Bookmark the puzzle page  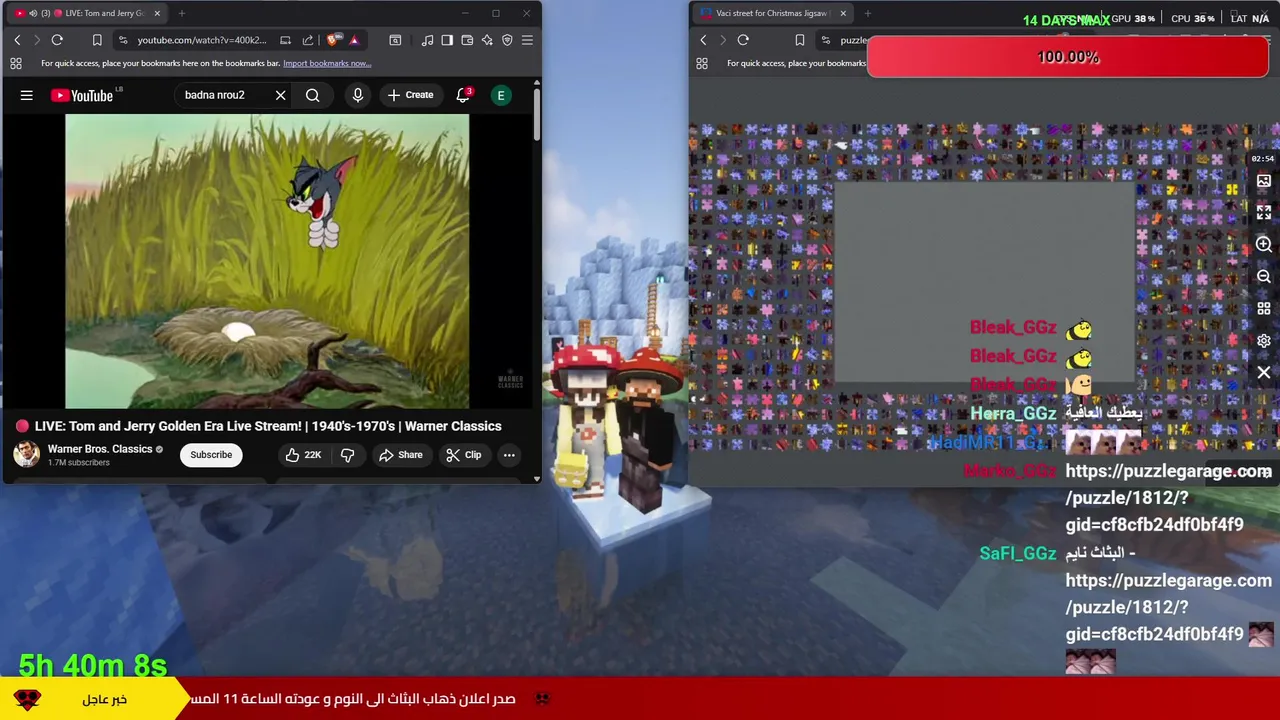coord(799,40)
